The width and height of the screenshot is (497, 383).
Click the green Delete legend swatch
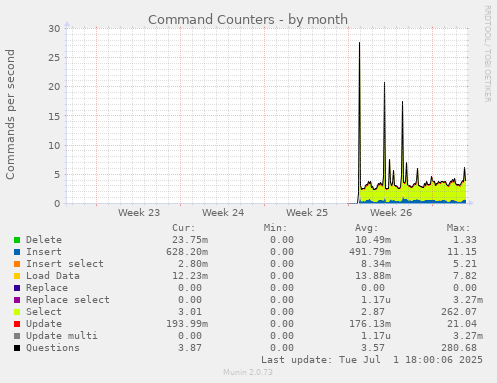pyautogui.click(x=17, y=240)
